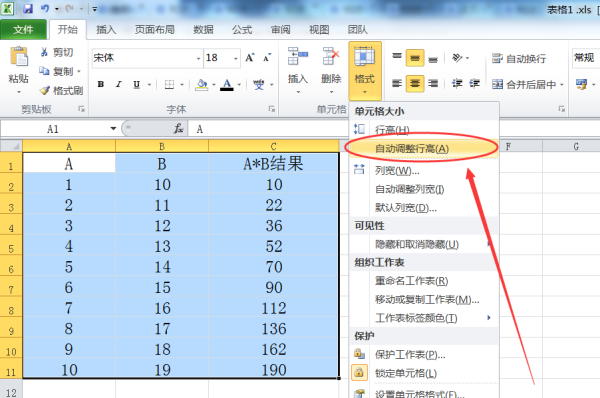Switch to the Formulas (公式) tab
600x398 pixels.
coord(242,29)
